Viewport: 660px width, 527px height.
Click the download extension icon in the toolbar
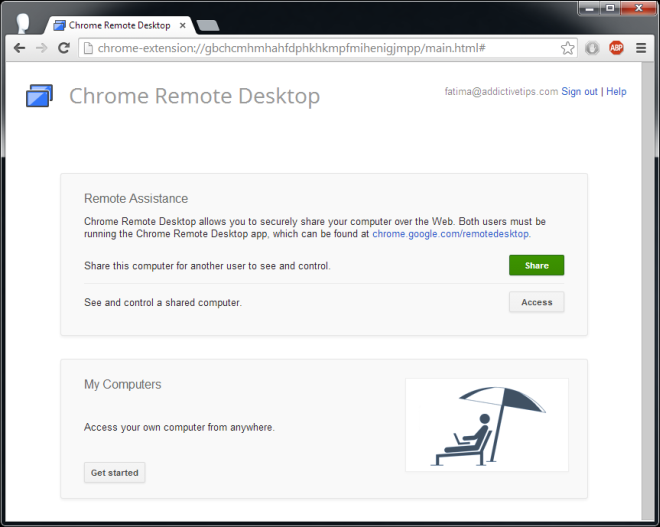pos(593,48)
